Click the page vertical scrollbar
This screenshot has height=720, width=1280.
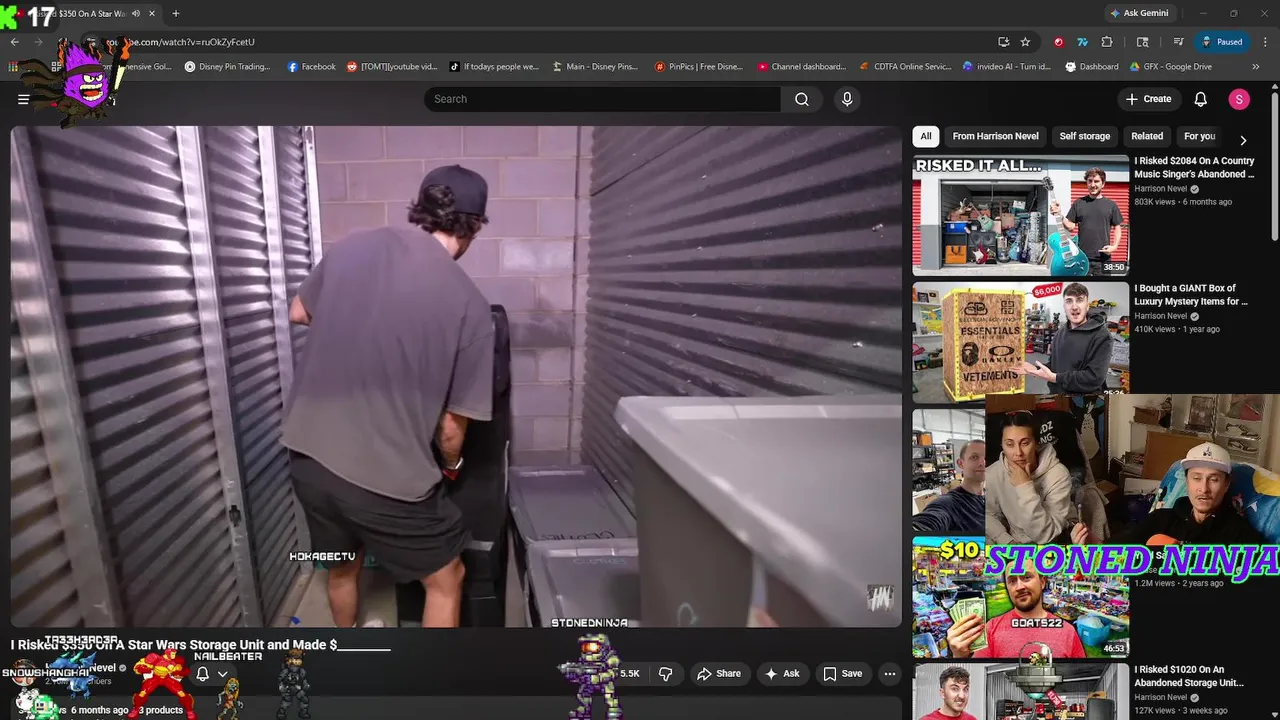click(x=1274, y=165)
